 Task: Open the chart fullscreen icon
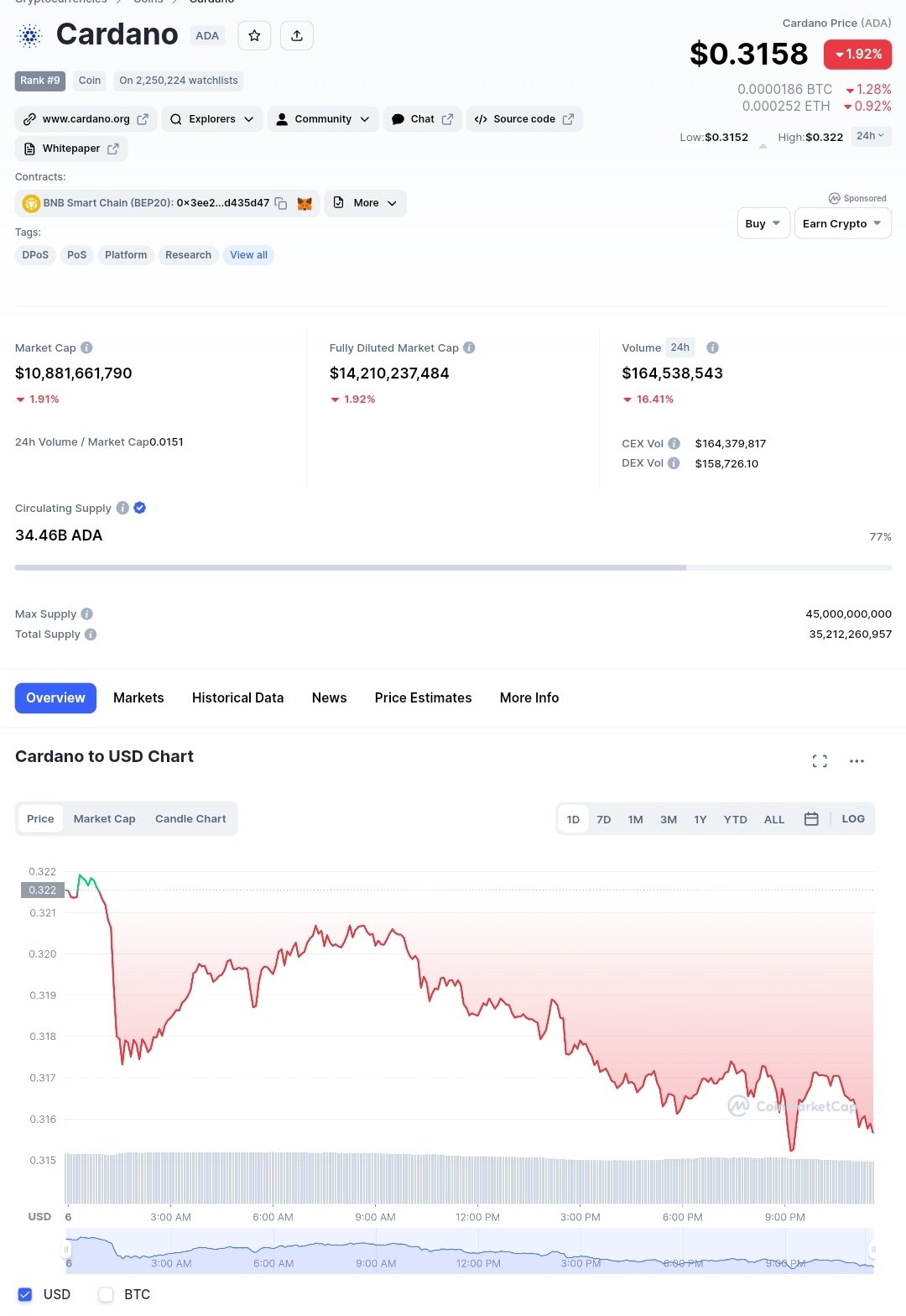[x=820, y=761]
